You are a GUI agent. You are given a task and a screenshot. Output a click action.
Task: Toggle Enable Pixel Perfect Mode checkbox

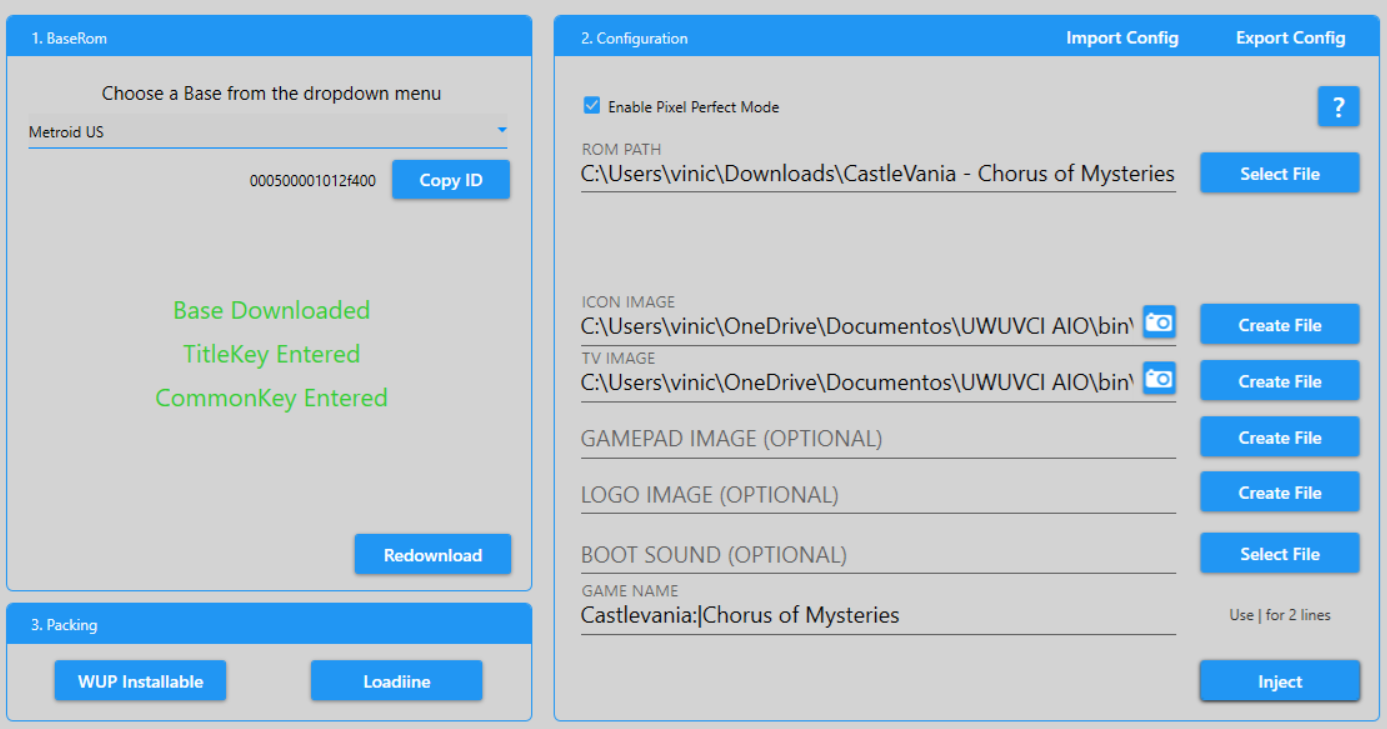[592, 106]
